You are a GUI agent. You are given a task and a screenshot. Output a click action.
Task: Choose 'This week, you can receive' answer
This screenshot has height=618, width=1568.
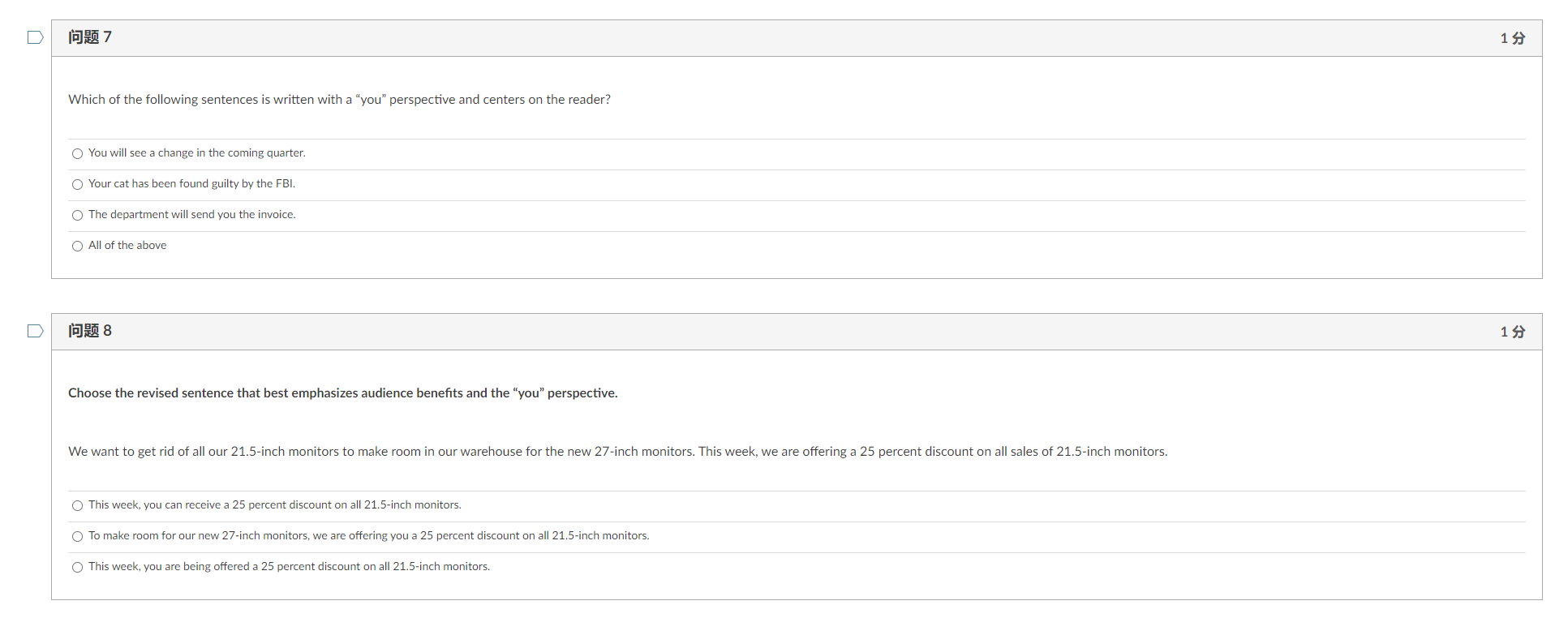tap(78, 505)
